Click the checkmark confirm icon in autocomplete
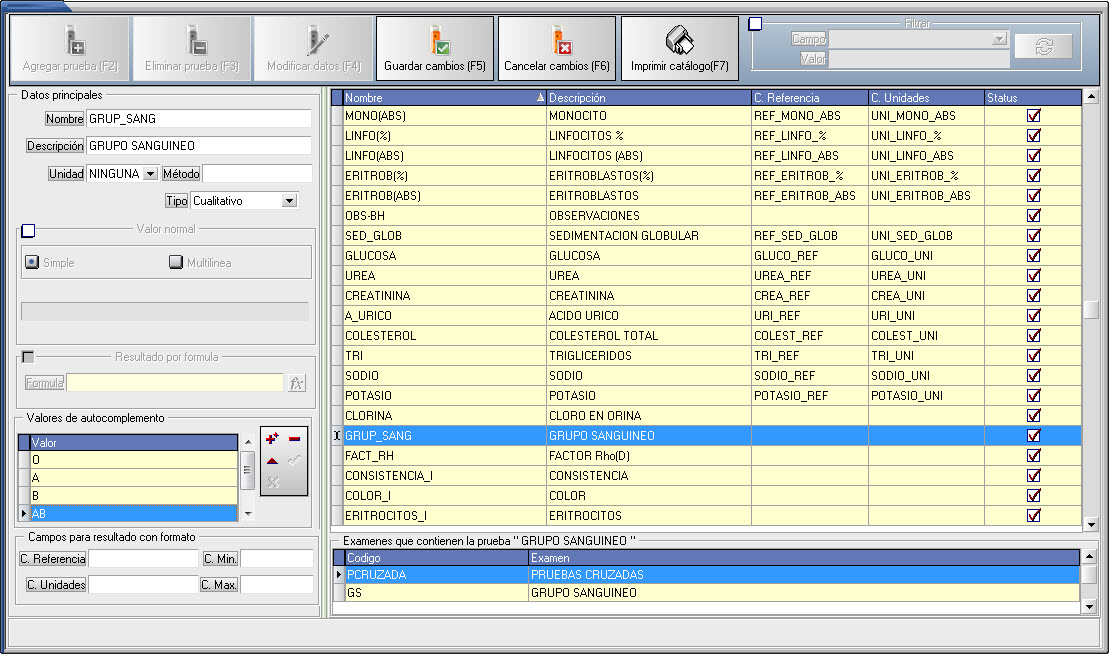 coord(295,461)
